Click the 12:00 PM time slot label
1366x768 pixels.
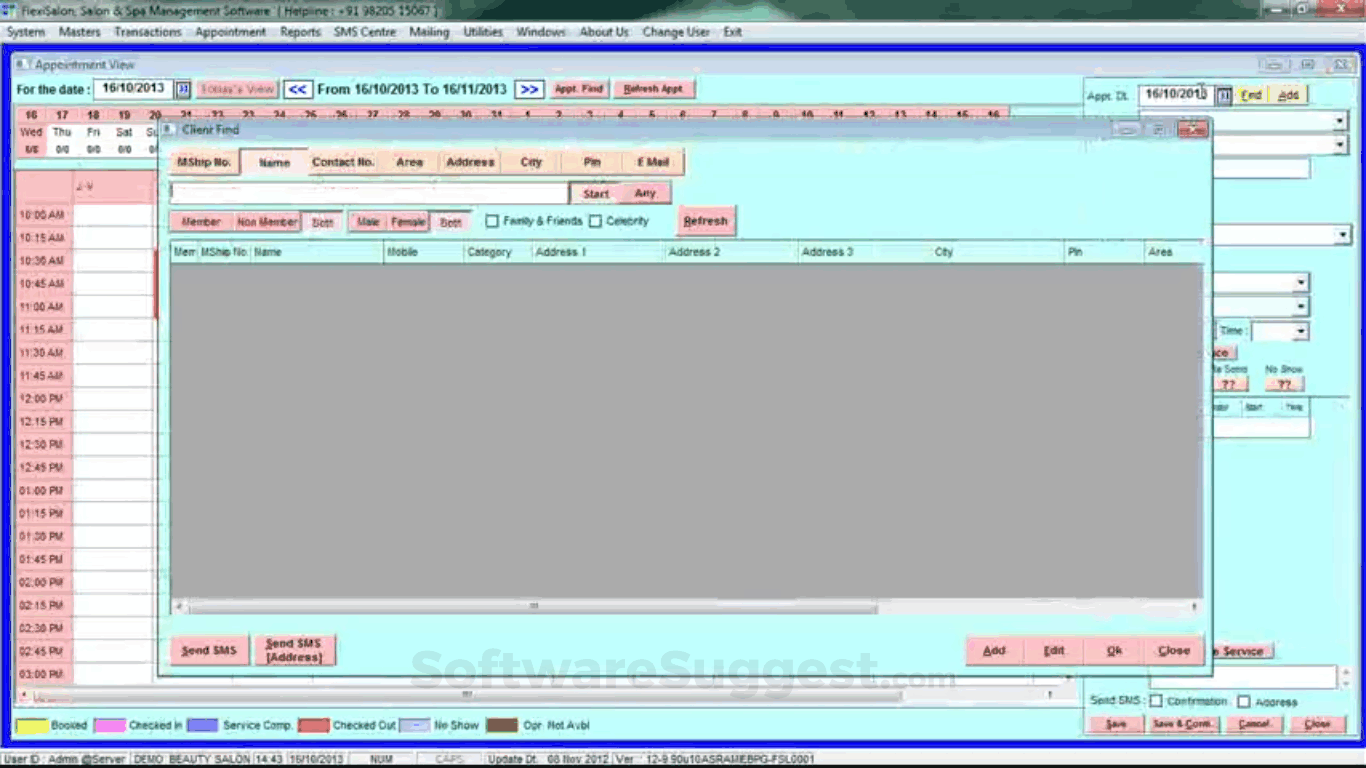click(x=42, y=399)
